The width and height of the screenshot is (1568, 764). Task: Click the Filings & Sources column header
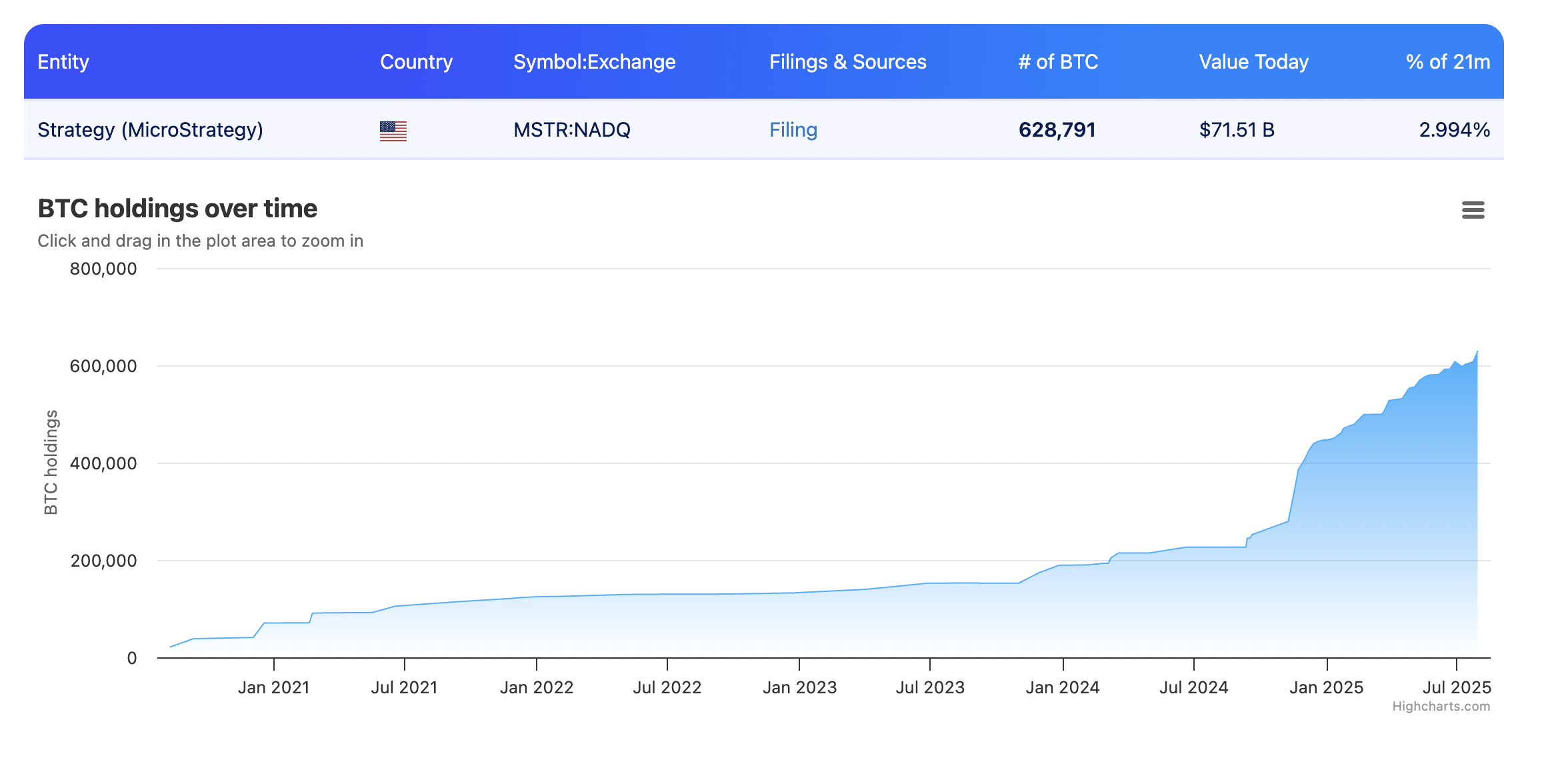pyautogui.click(x=848, y=61)
